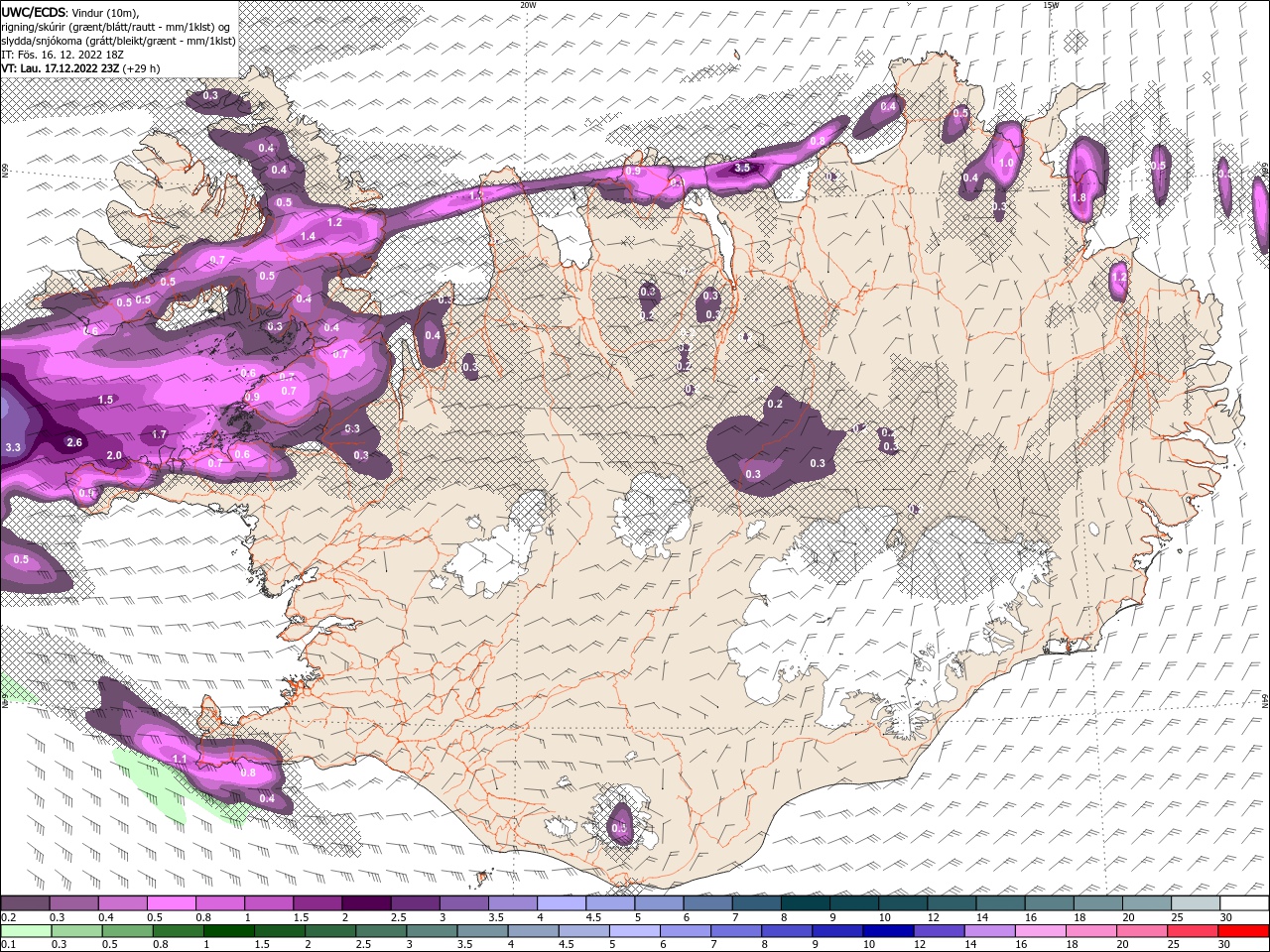Click the '15W' longitude label at the top edge
The height and width of the screenshot is (952, 1270).
[1051, 5]
